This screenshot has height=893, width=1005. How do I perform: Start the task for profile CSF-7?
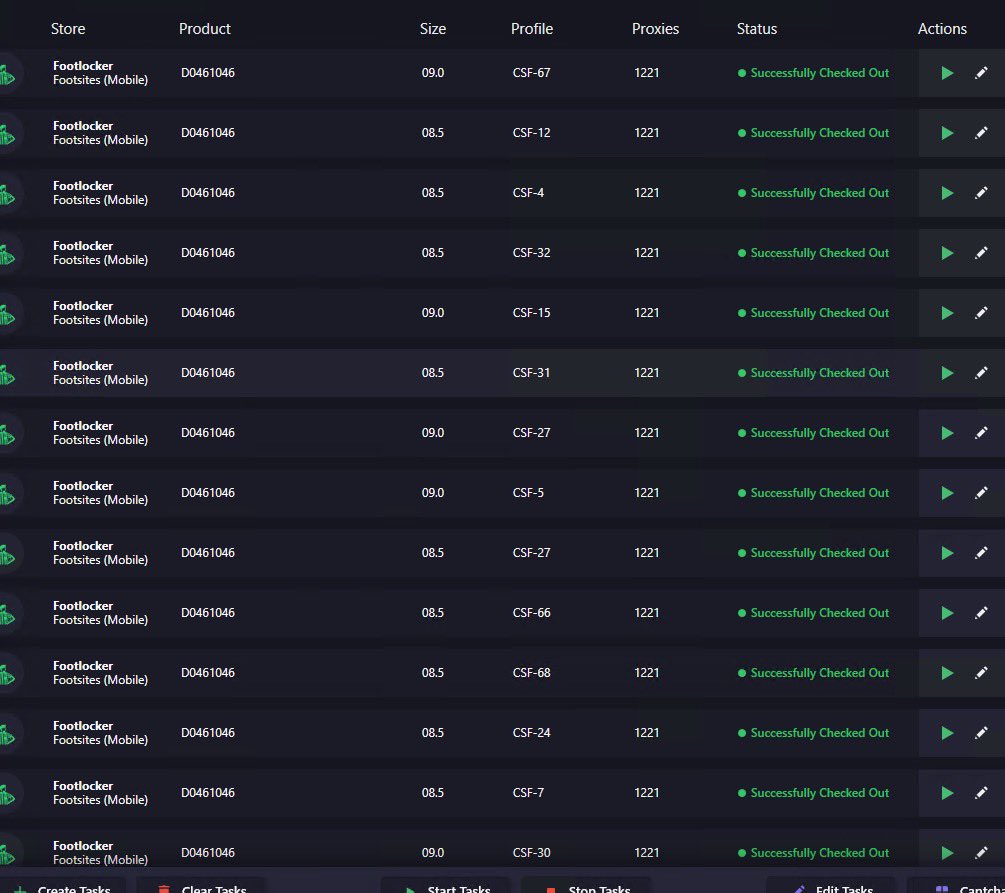[x=947, y=793]
